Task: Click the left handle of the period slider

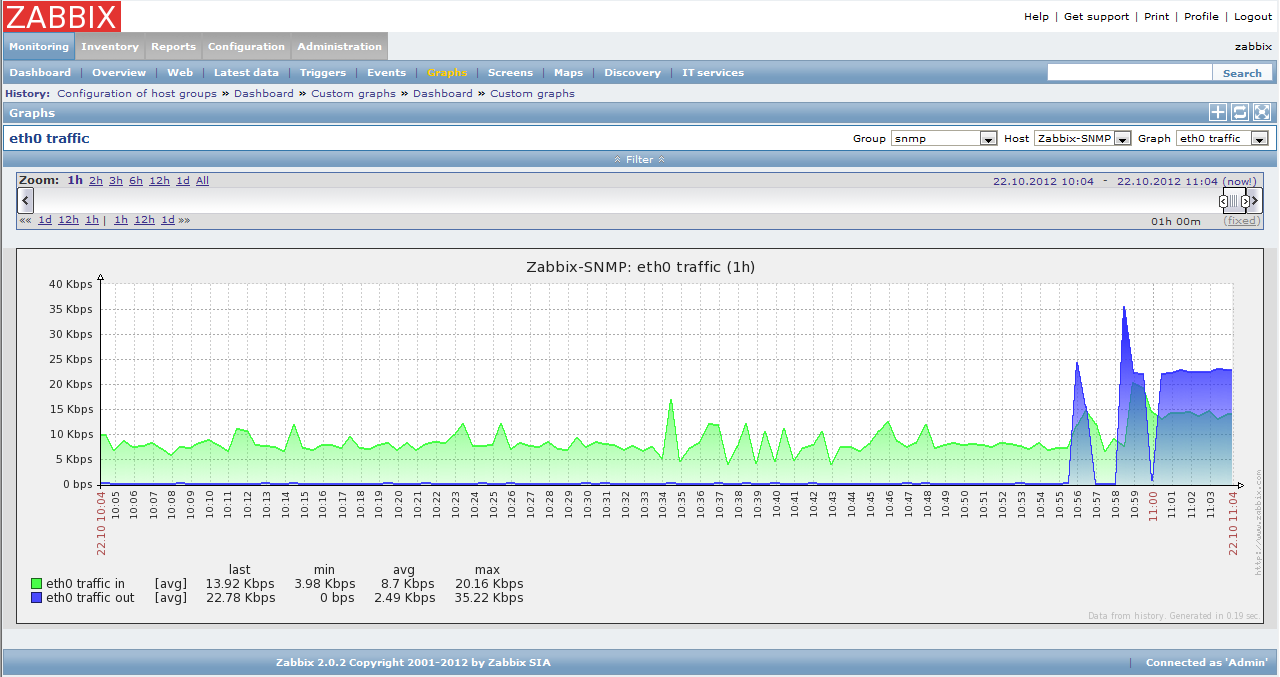Action: pos(1223,201)
